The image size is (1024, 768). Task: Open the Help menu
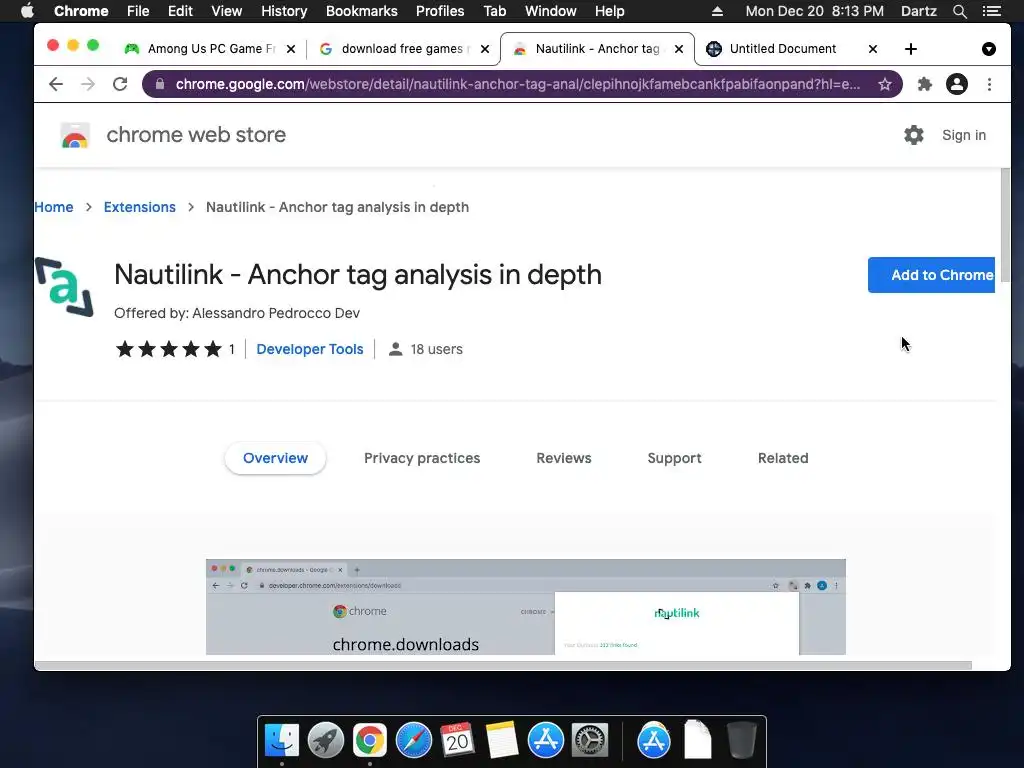point(609,11)
